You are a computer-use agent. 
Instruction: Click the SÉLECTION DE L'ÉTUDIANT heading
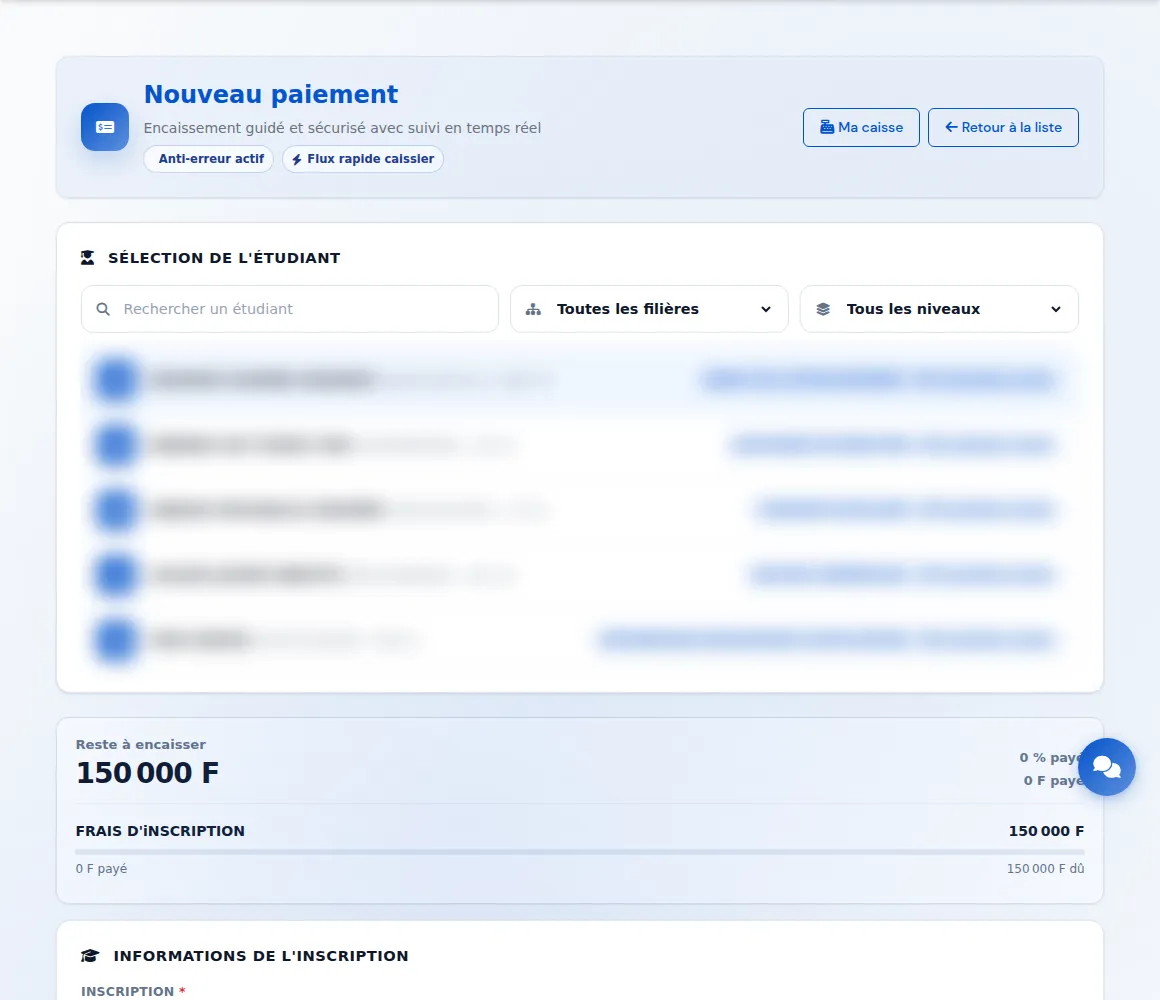coord(224,258)
